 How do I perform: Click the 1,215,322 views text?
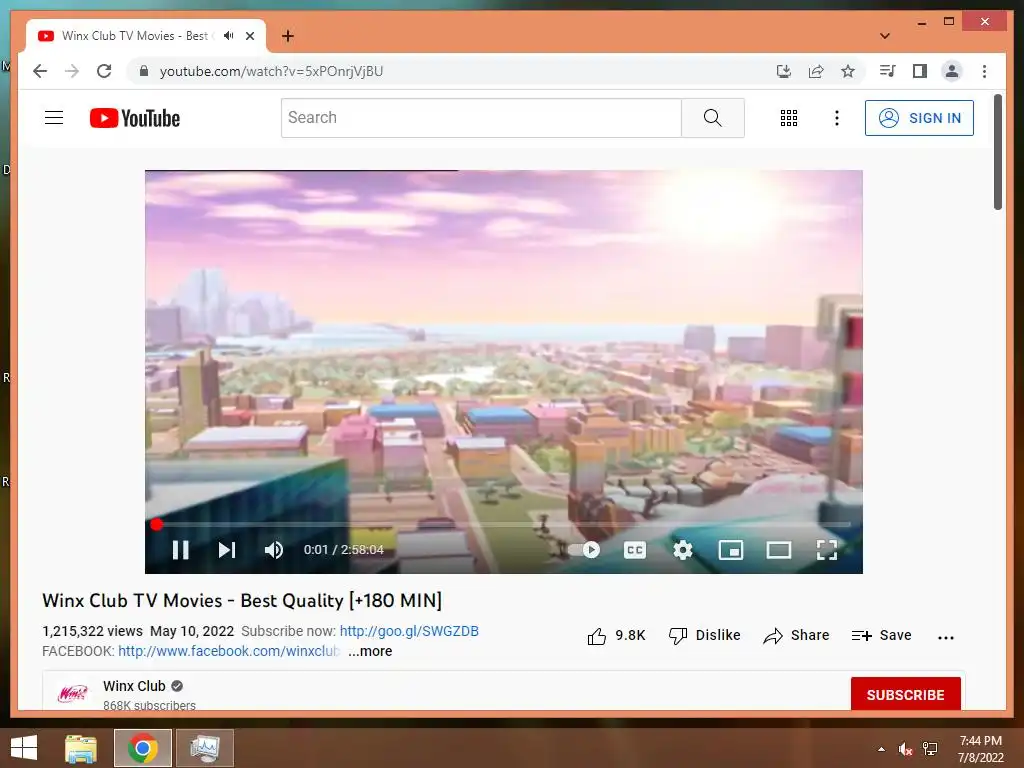[x=92, y=631]
